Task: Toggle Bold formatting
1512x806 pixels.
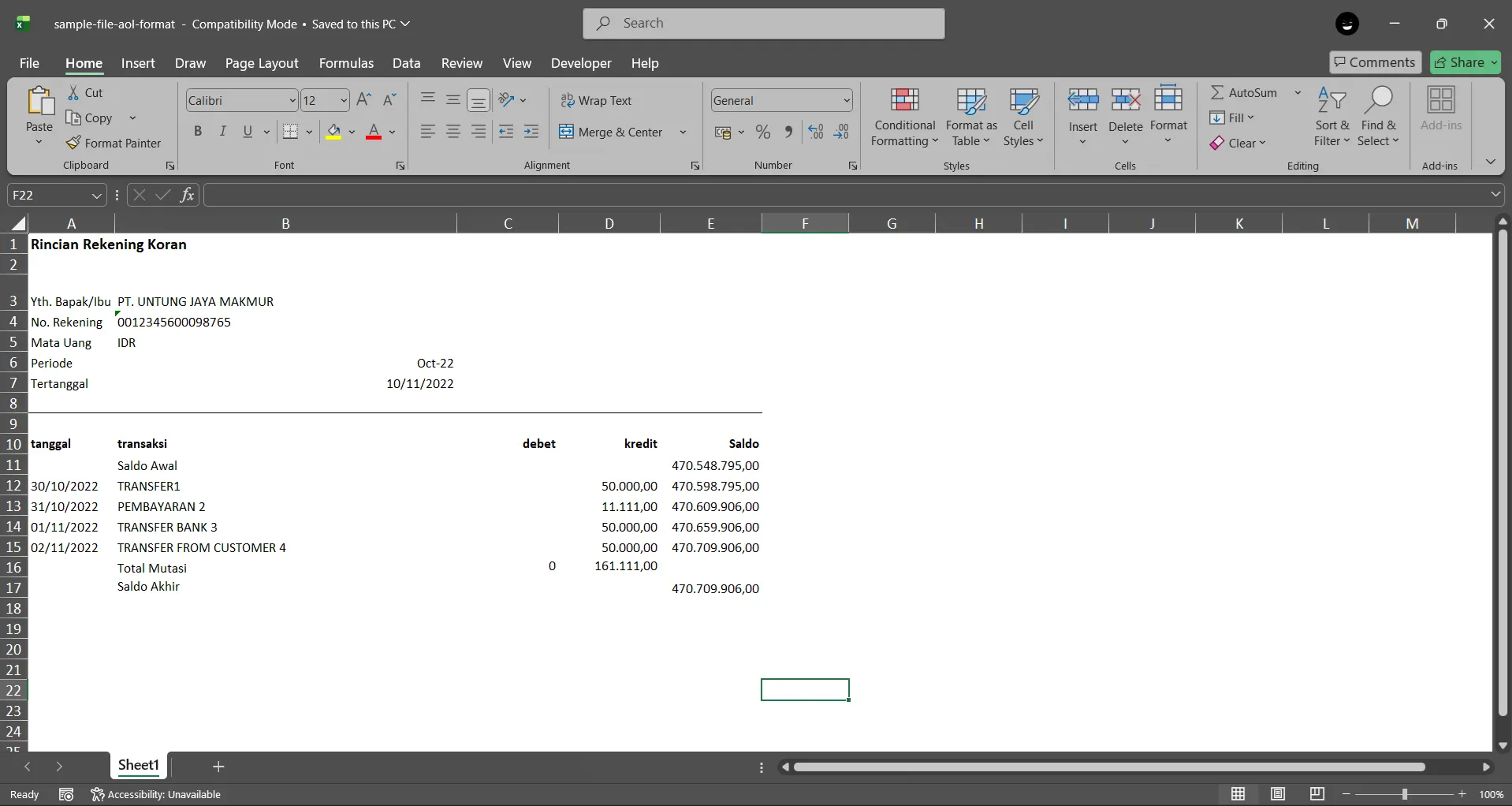Action: (198, 132)
